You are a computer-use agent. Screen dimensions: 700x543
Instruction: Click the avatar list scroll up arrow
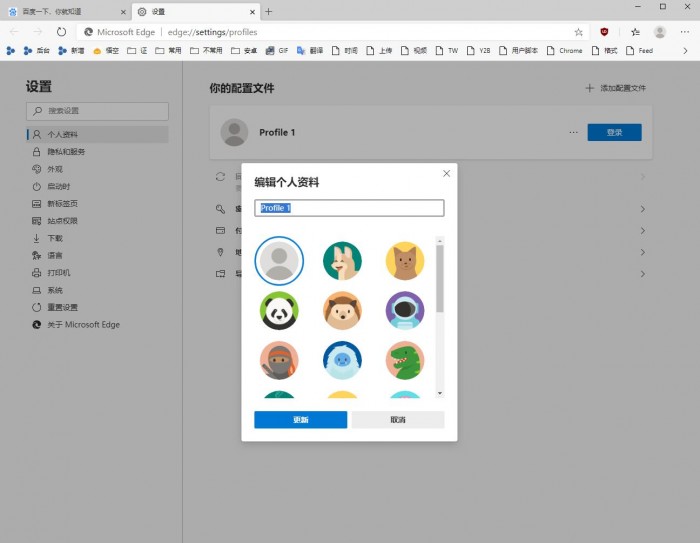tap(440, 241)
